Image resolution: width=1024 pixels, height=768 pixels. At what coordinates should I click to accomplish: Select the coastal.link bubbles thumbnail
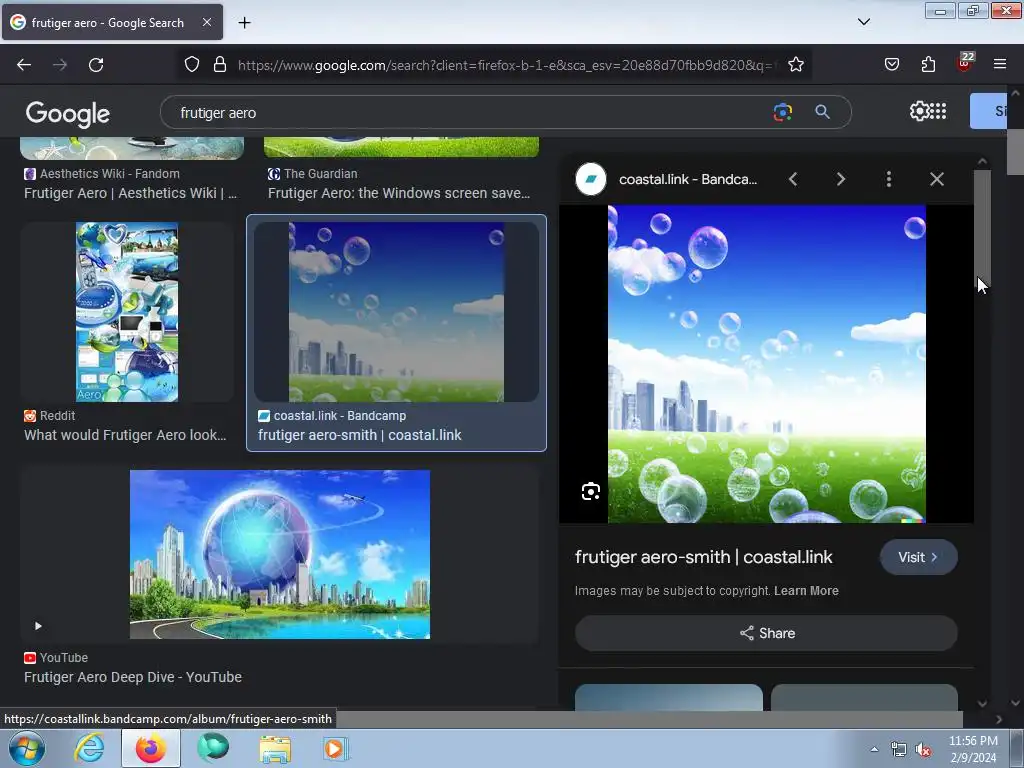pos(396,312)
